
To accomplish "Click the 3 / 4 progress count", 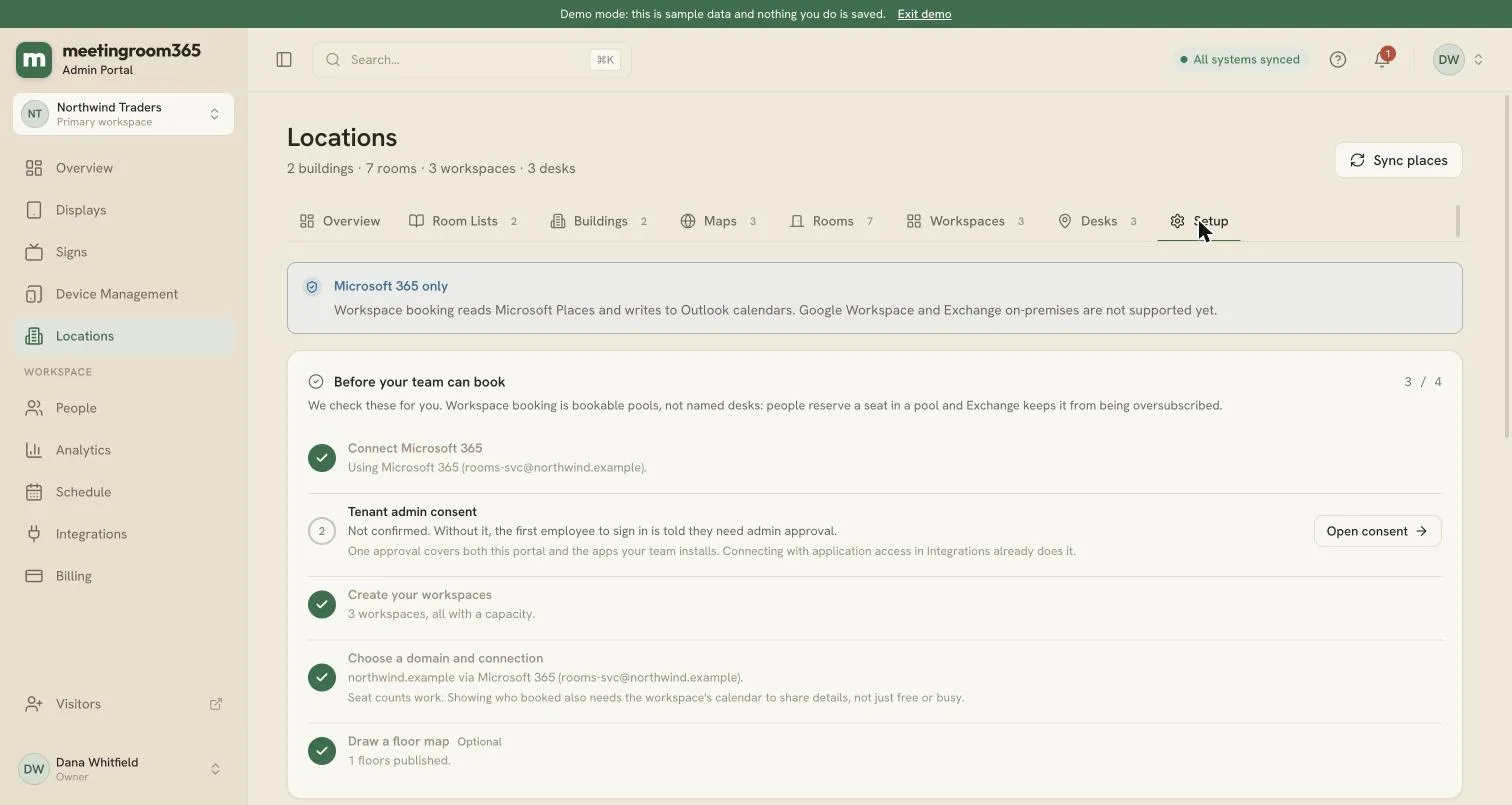I will point(1423,382).
